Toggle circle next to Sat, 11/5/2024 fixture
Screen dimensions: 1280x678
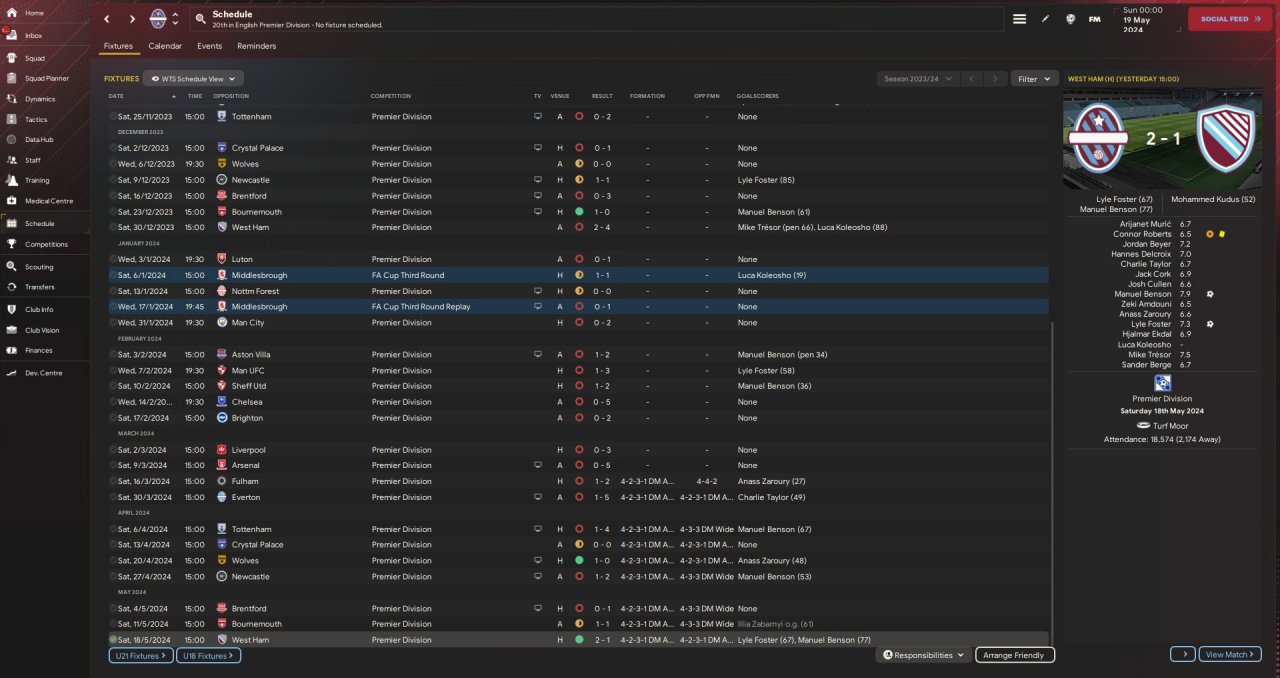click(113, 624)
